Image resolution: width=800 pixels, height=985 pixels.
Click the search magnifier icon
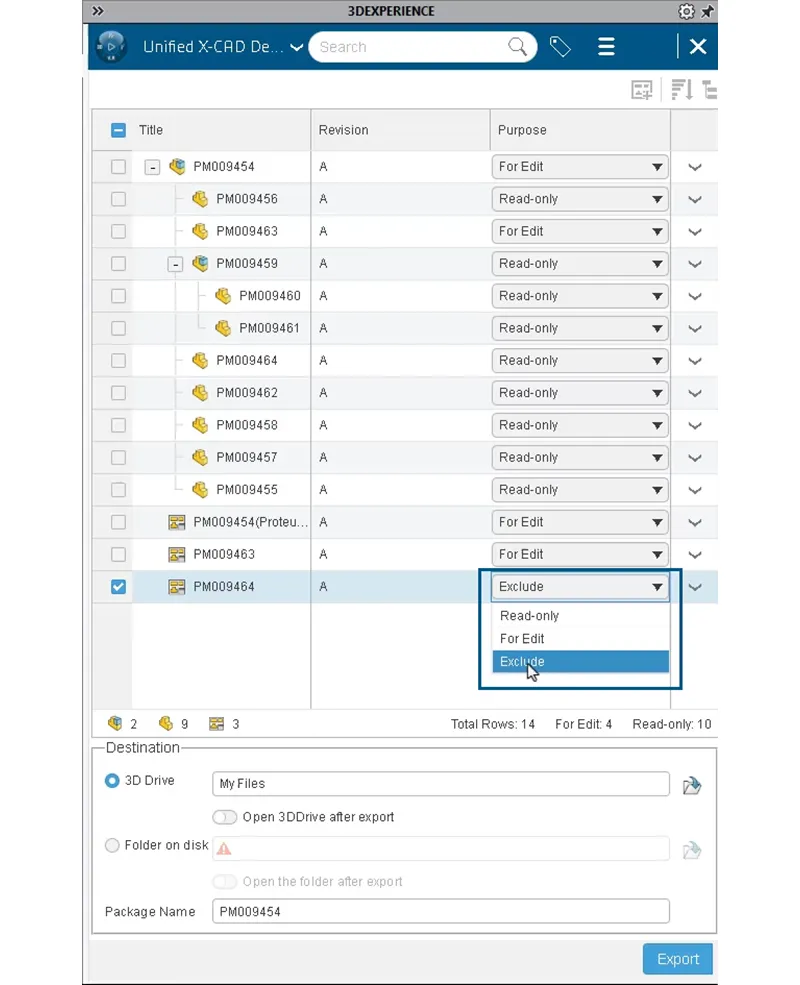[x=517, y=47]
